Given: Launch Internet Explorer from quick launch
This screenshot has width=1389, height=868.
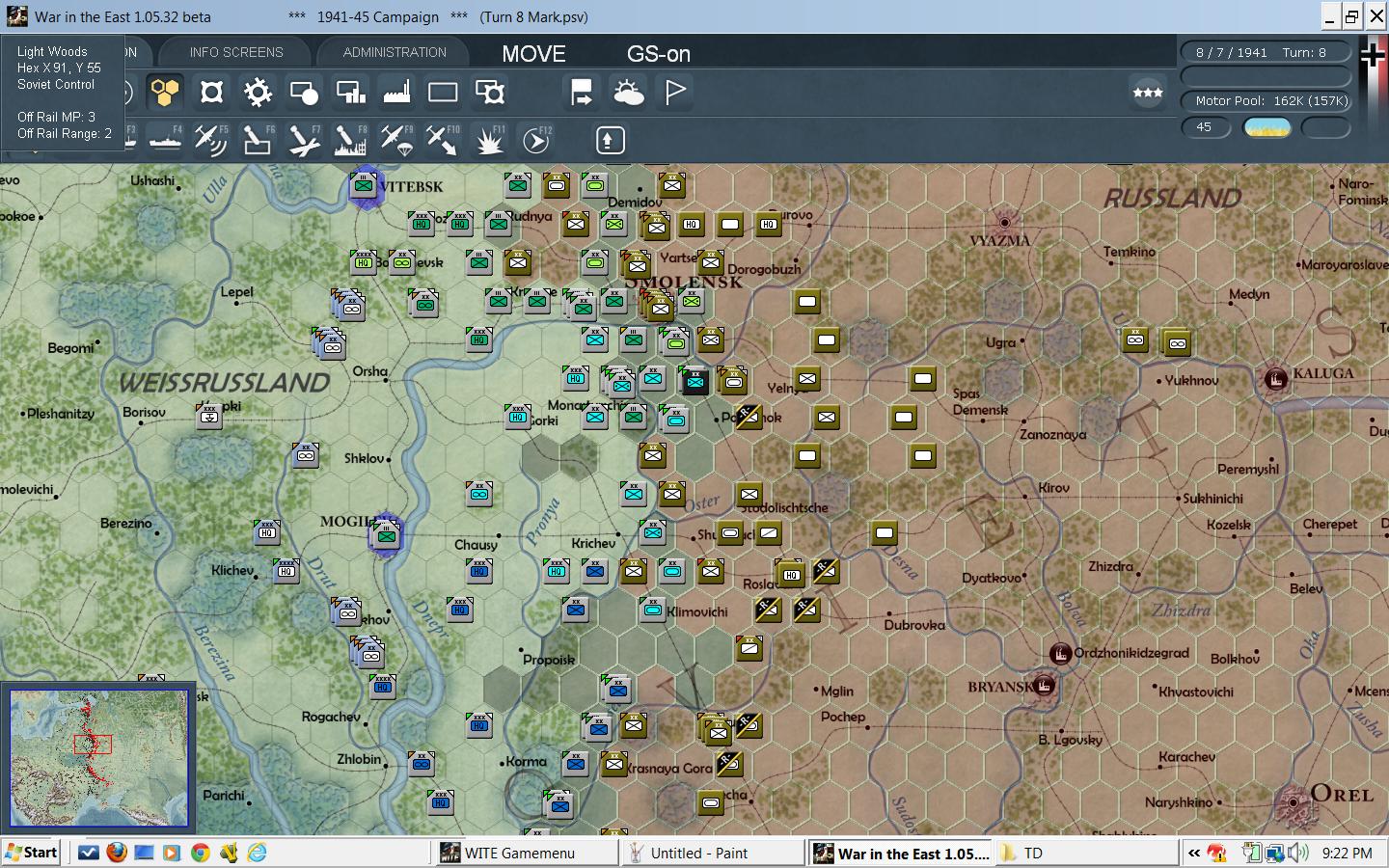Looking at the screenshot, I should (x=257, y=853).
